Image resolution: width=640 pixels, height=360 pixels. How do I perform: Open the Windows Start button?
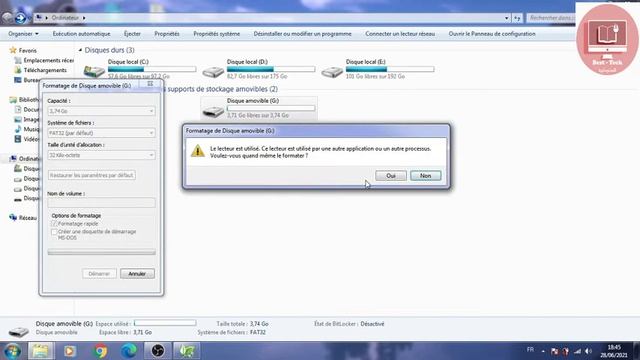pos(13,351)
